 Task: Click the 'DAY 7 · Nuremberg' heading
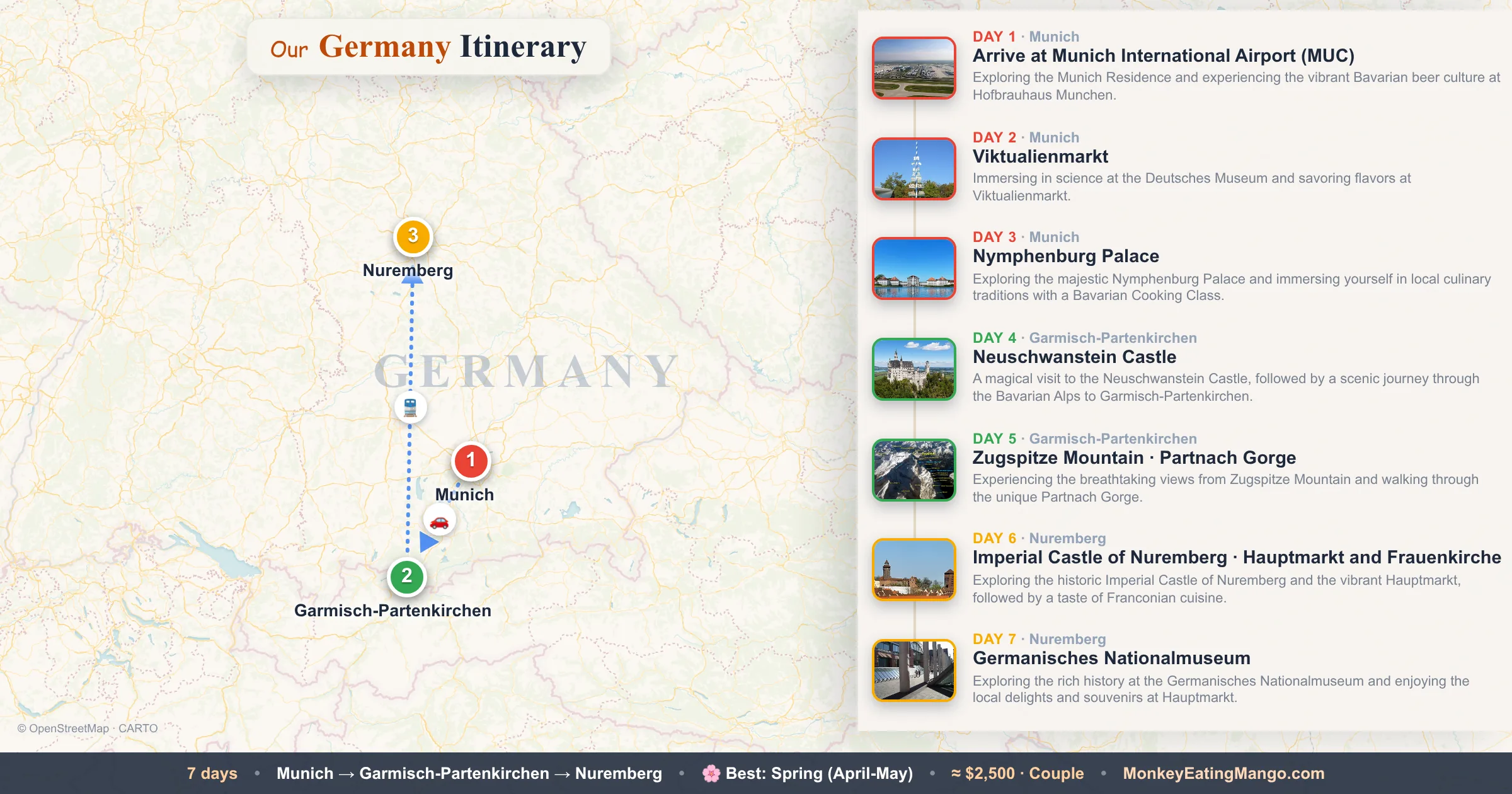(1039, 639)
